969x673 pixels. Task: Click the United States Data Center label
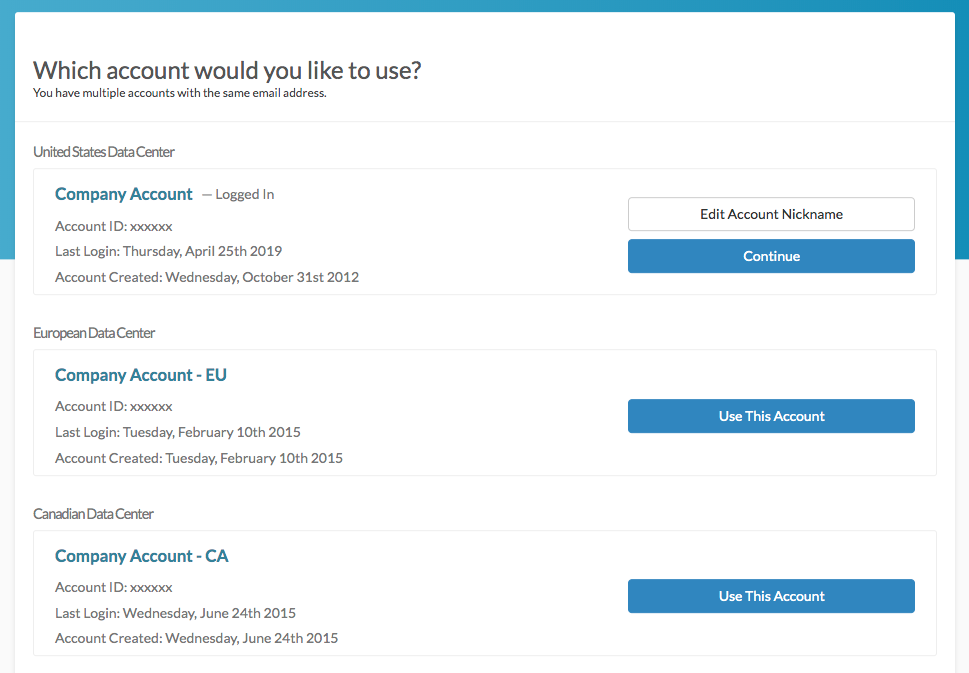[104, 152]
